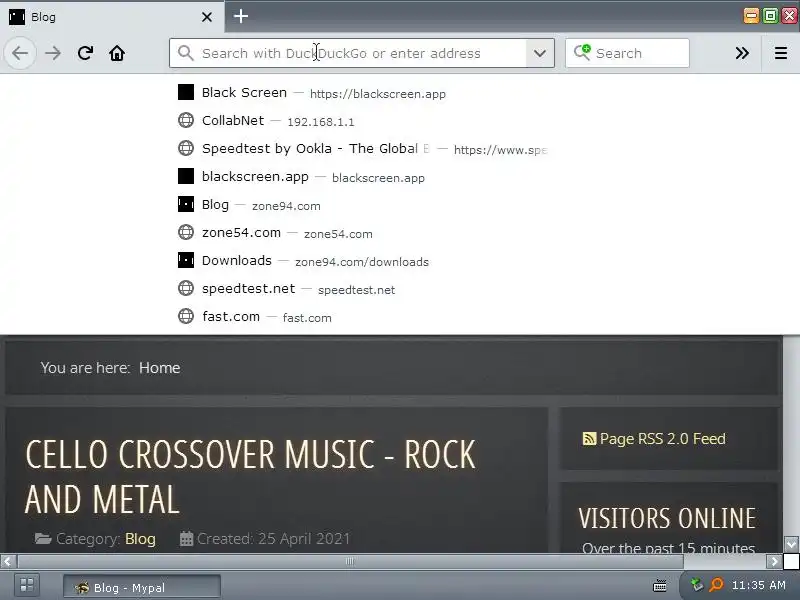Click the Created: 25 April 2021 text

click(x=273, y=539)
